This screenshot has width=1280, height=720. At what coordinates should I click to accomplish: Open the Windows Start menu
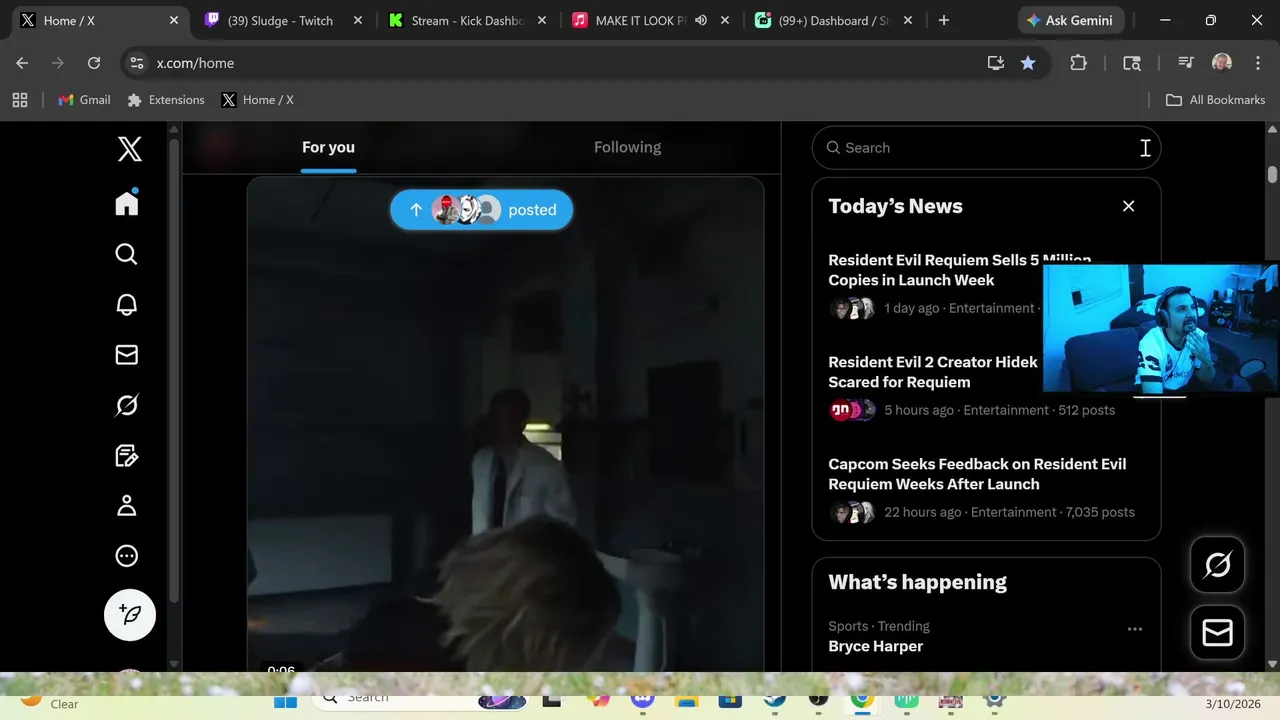click(285, 701)
